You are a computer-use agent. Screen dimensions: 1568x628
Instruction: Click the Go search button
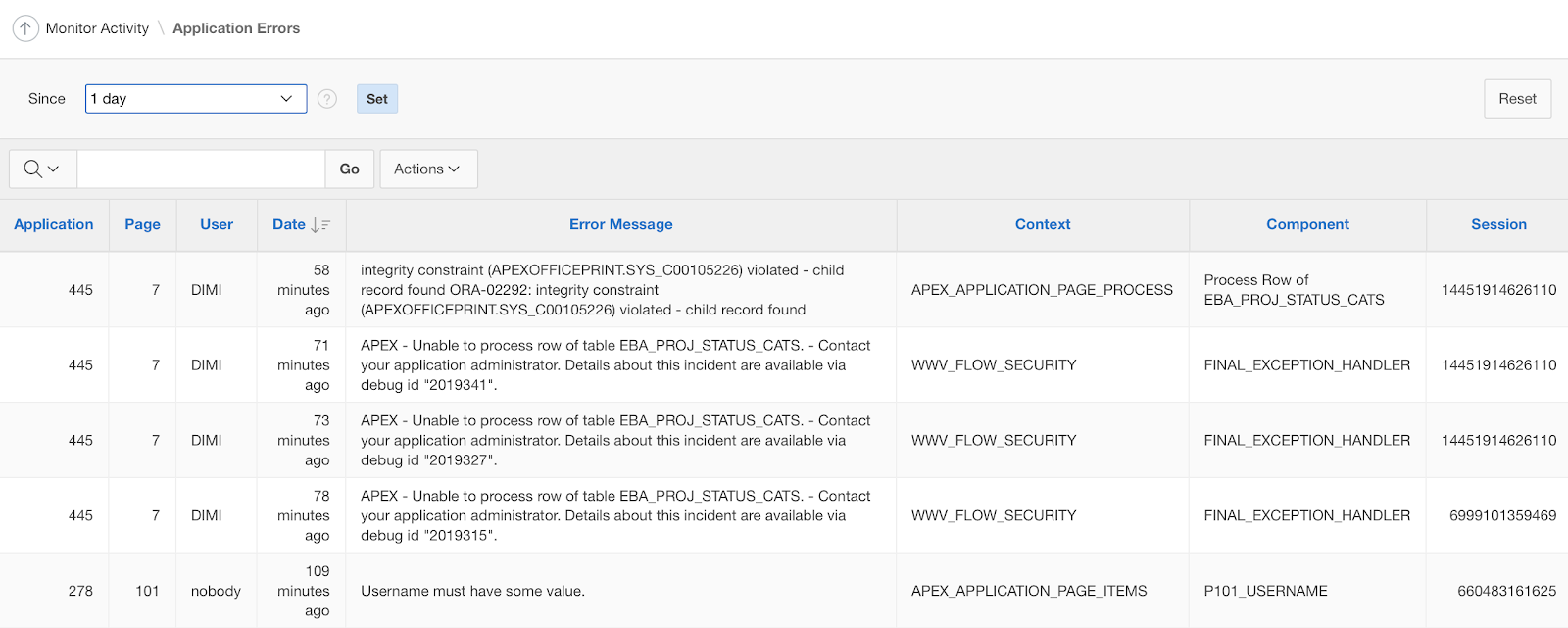point(350,169)
